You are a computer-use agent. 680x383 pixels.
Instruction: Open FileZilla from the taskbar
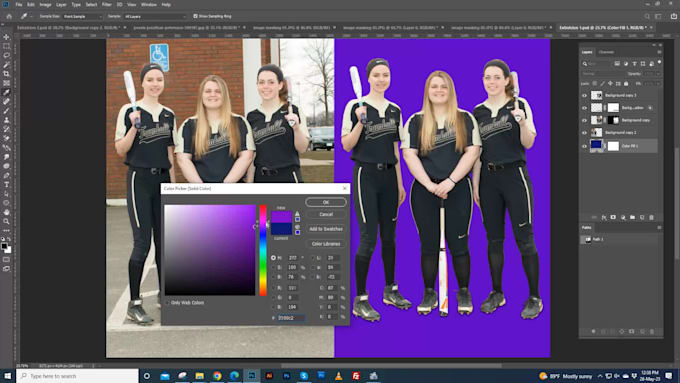click(356, 376)
